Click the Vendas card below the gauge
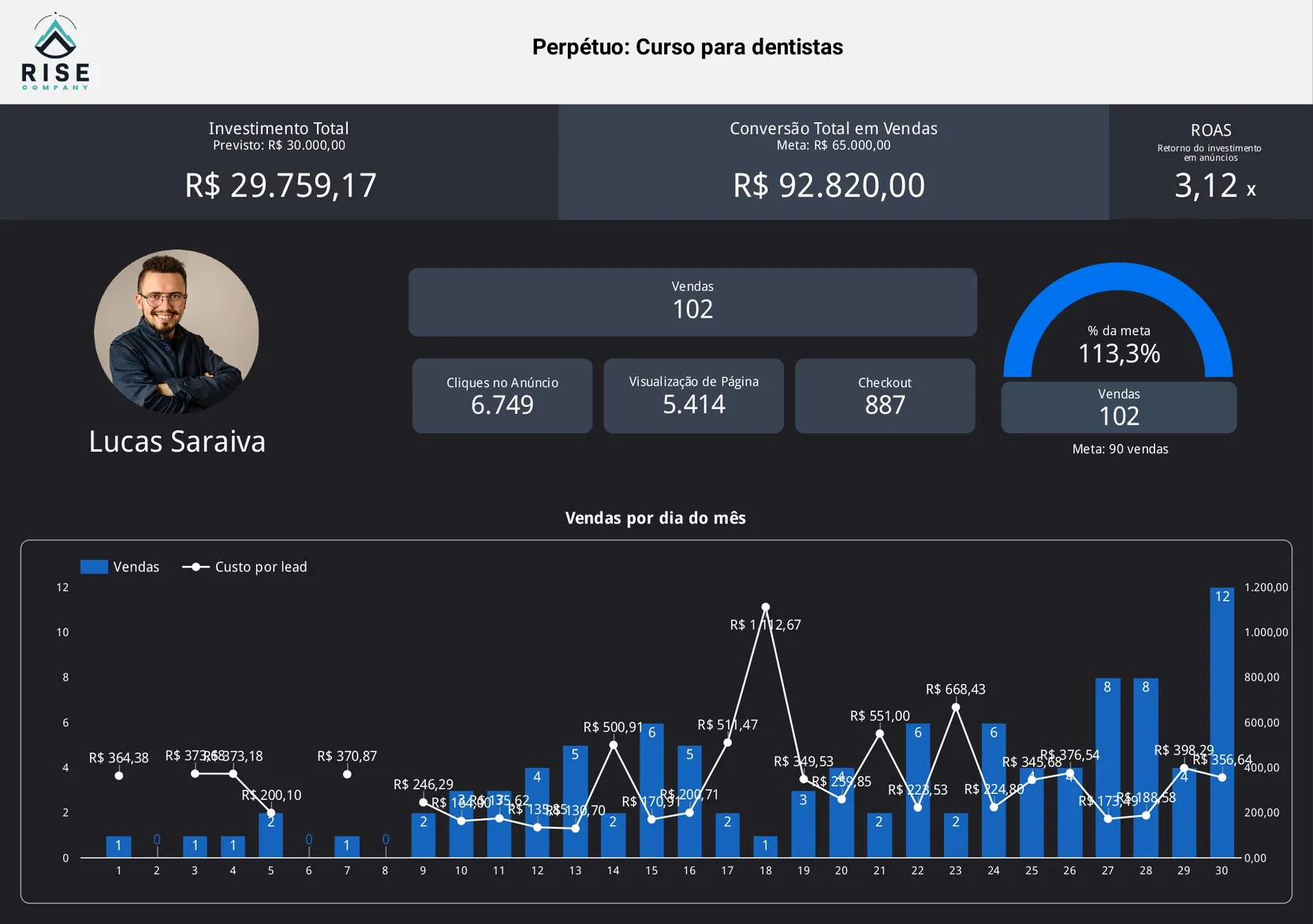Image resolution: width=1313 pixels, height=924 pixels. pyautogui.click(x=1118, y=408)
